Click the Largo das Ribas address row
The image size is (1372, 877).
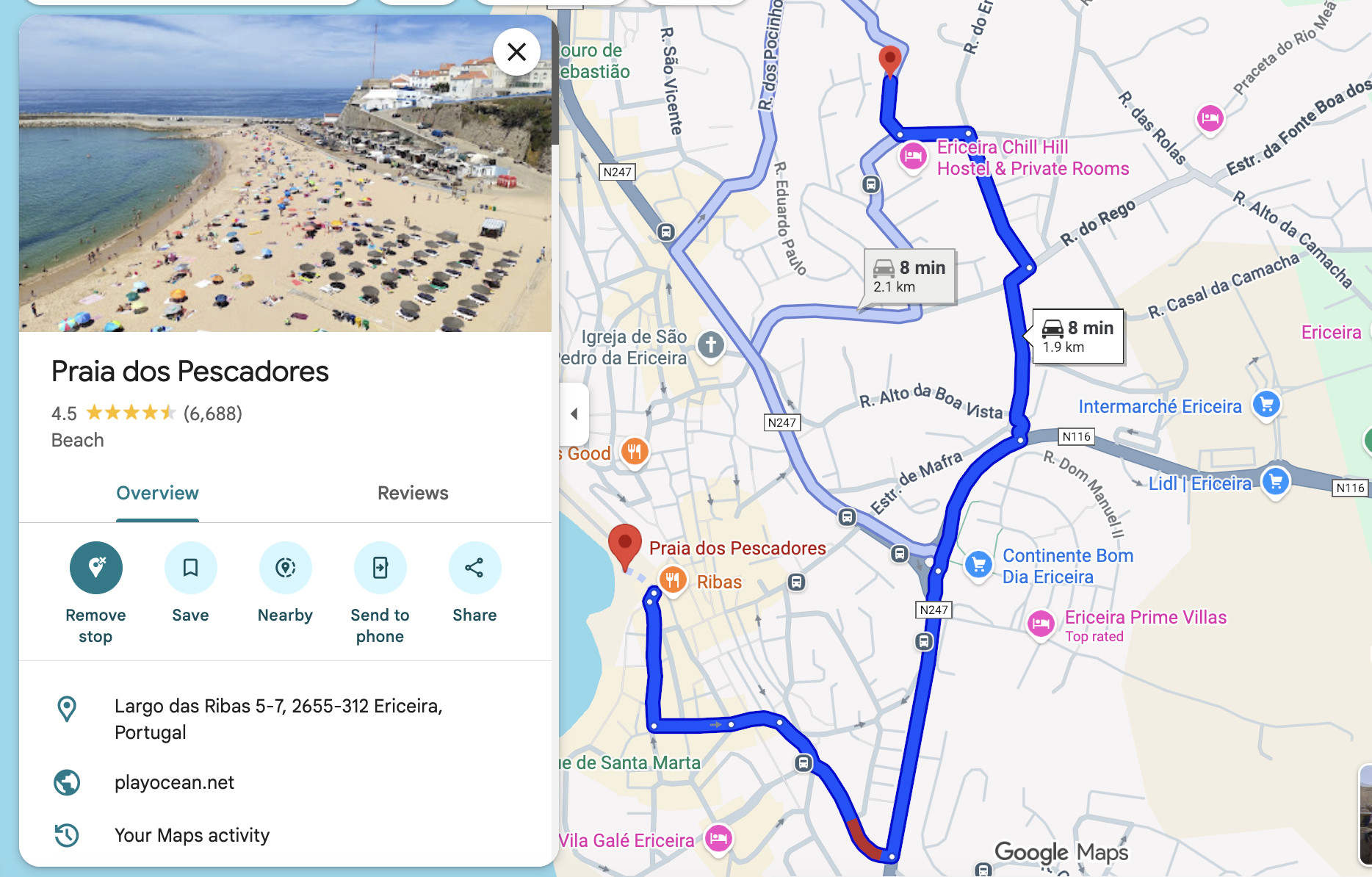pyautogui.click(x=285, y=719)
